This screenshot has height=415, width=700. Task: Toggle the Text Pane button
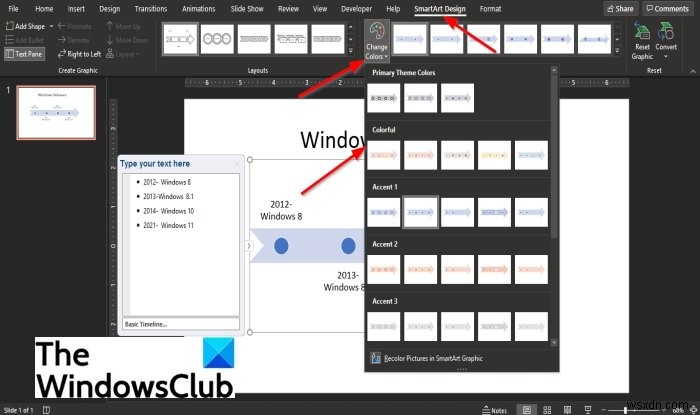[25, 54]
